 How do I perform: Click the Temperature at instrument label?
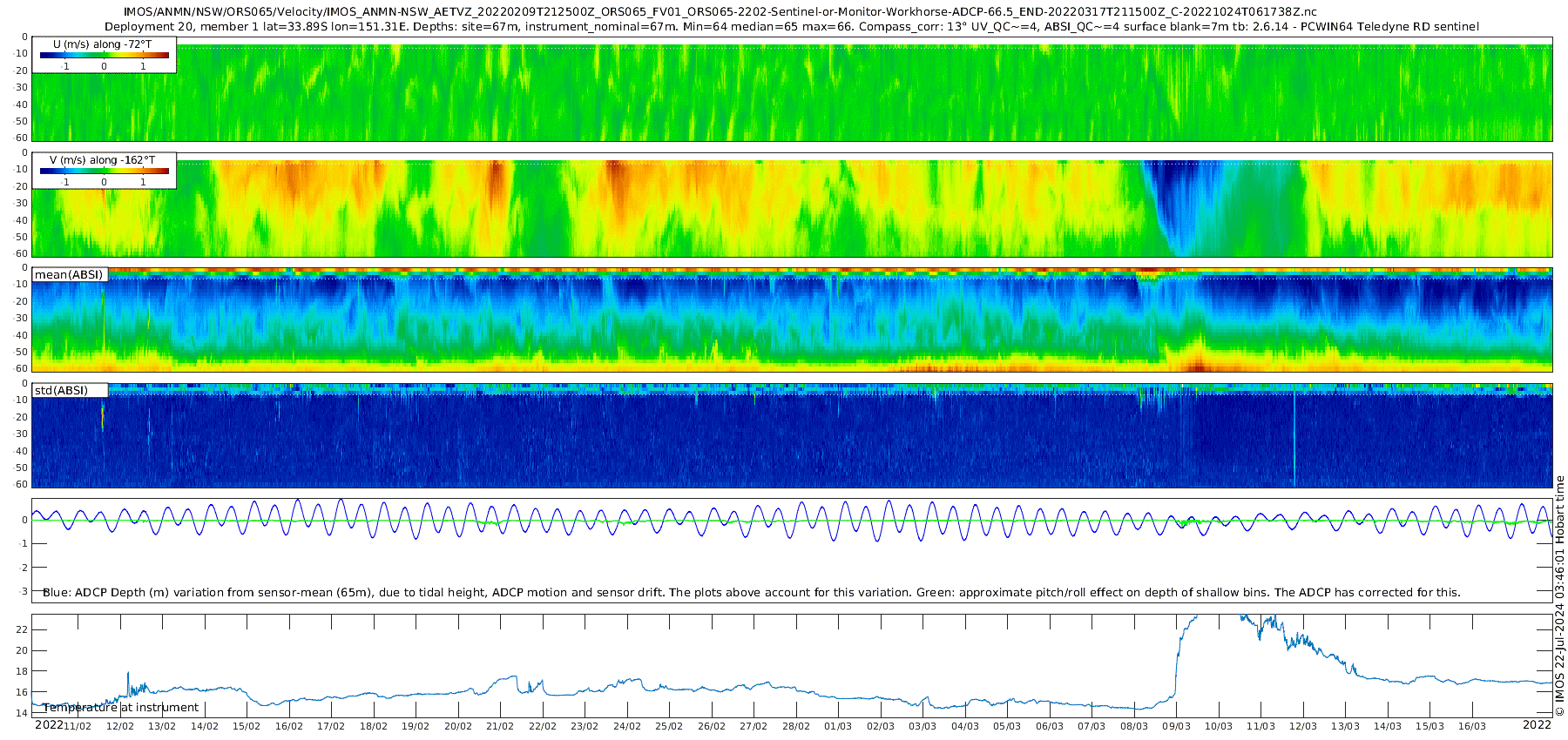[x=121, y=707]
